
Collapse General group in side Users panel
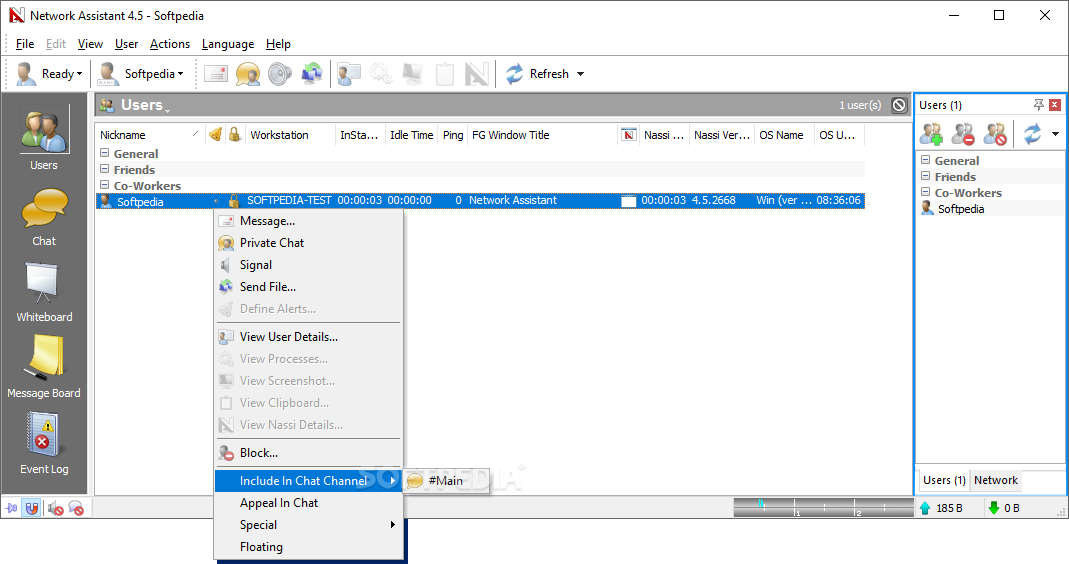[x=926, y=160]
